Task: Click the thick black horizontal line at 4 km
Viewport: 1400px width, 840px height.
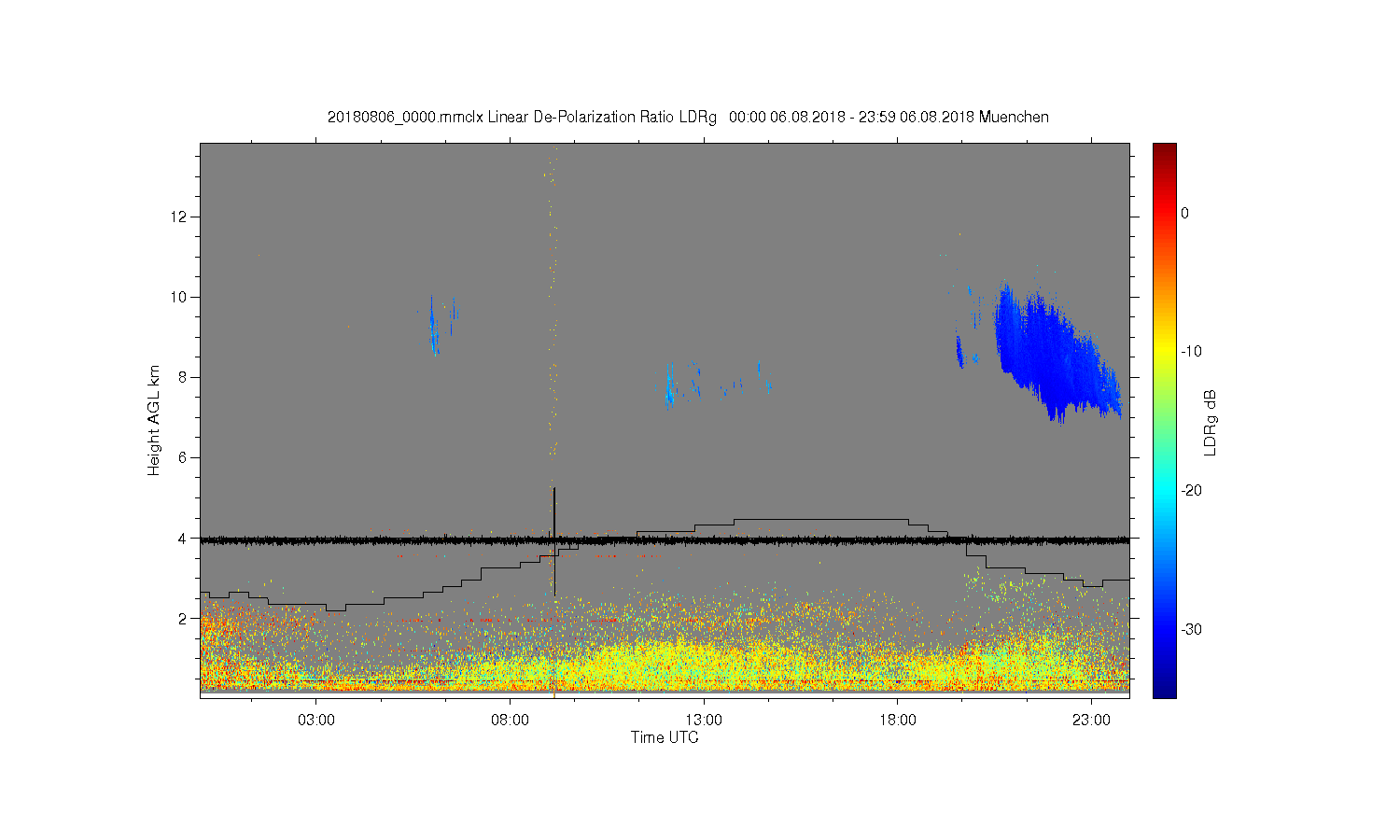Action: (x=665, y=539)
